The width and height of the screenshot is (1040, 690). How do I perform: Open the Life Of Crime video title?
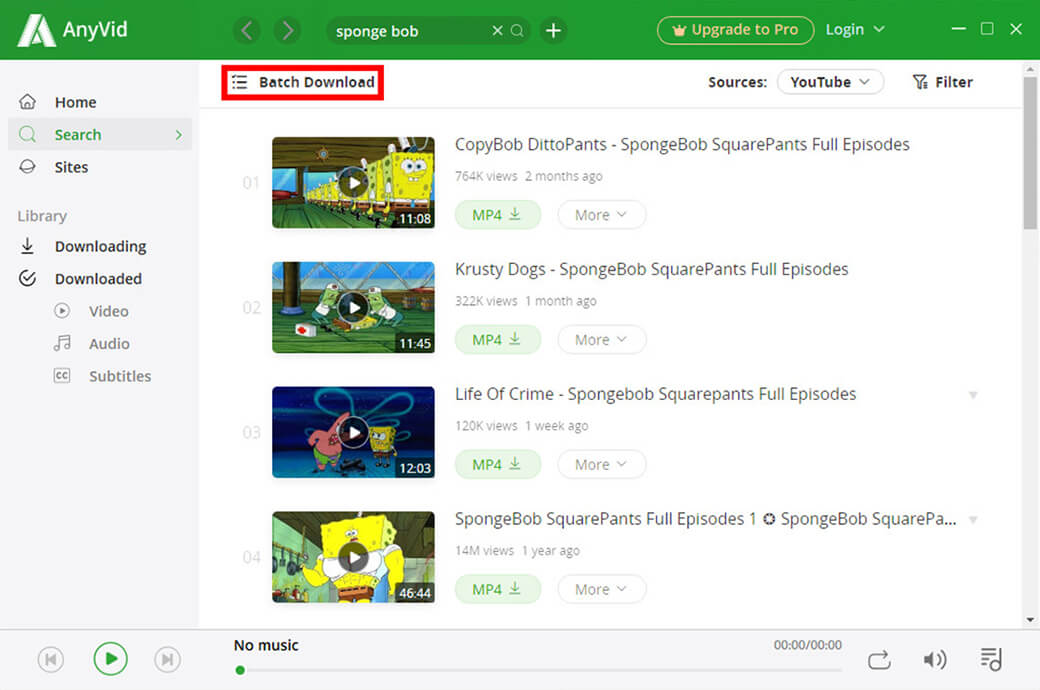[655, 394]
